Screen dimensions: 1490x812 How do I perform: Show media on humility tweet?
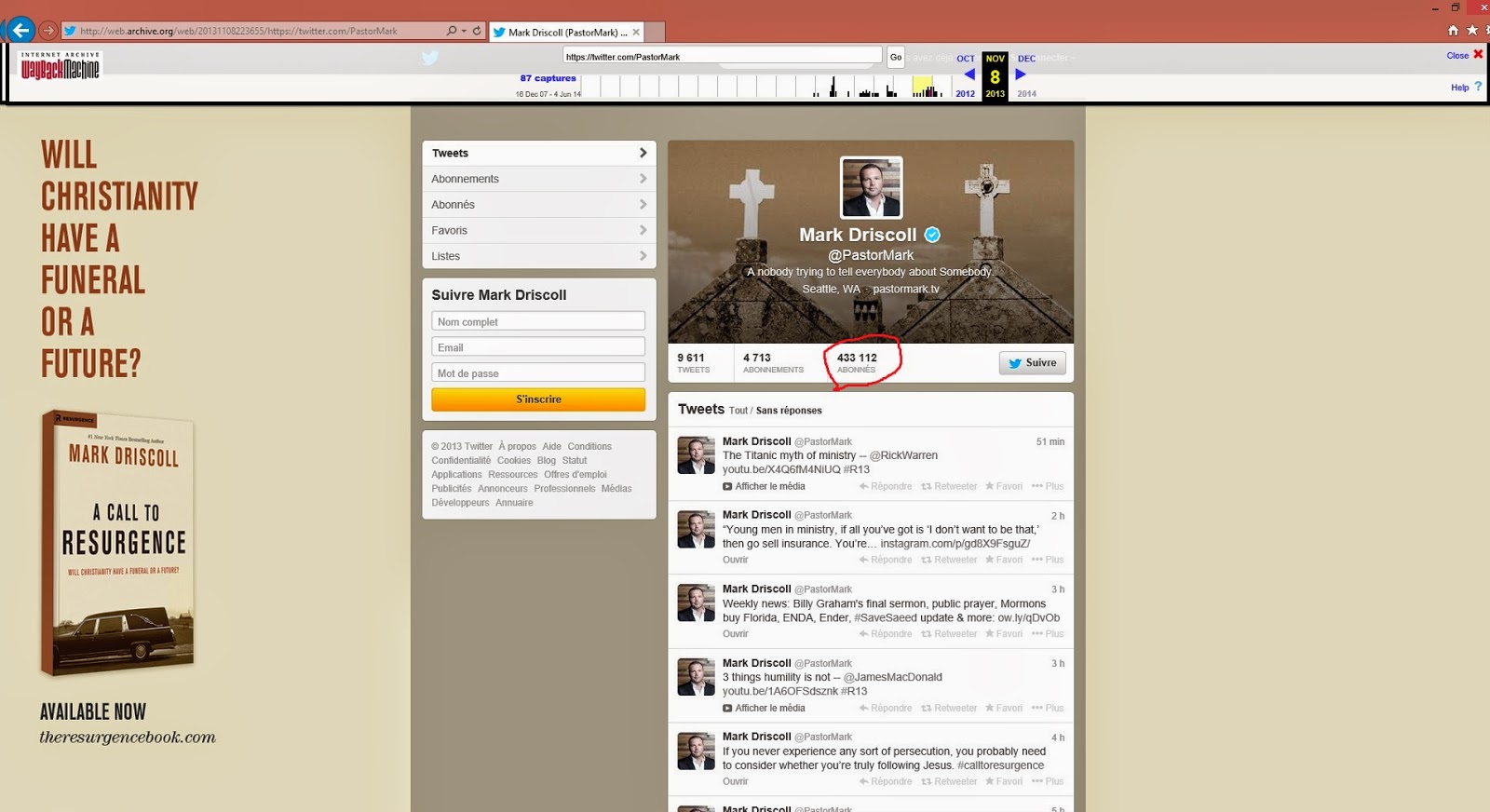pyautogui.click(x=764, y=708)
